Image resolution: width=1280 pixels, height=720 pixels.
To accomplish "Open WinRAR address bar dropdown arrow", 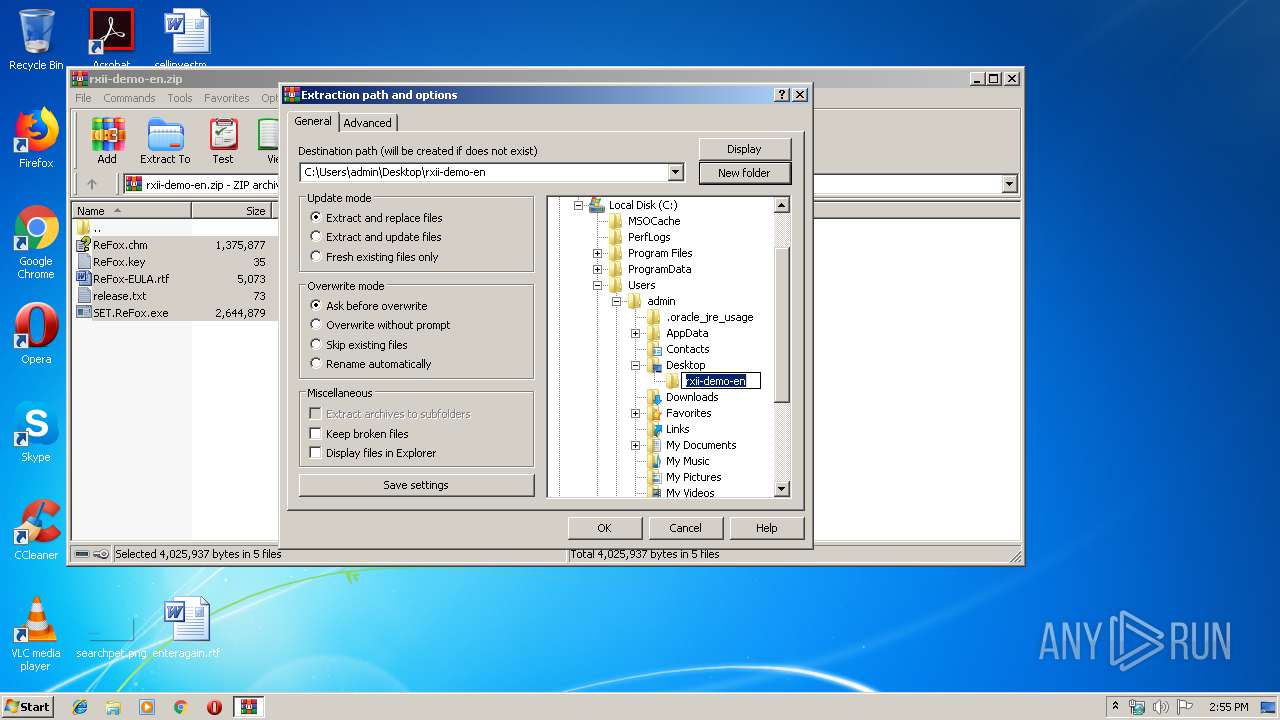I will coord(1009,184).
